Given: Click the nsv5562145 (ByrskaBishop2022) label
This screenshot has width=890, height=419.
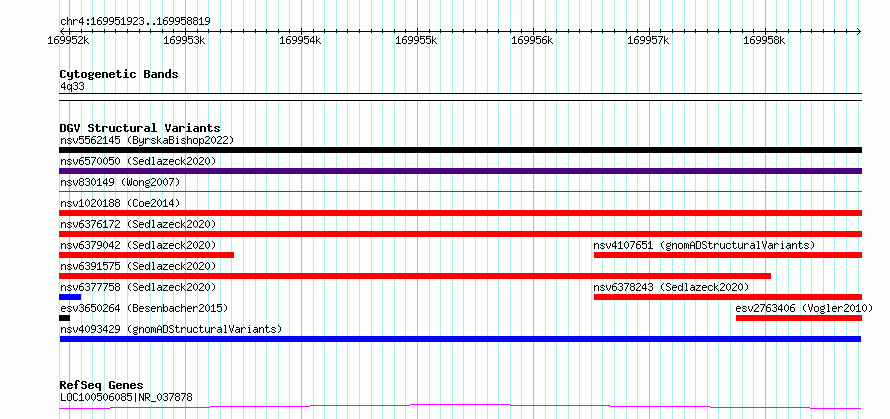Looking at the screenshot, I should pyautogui.click(x=147, y=140).
